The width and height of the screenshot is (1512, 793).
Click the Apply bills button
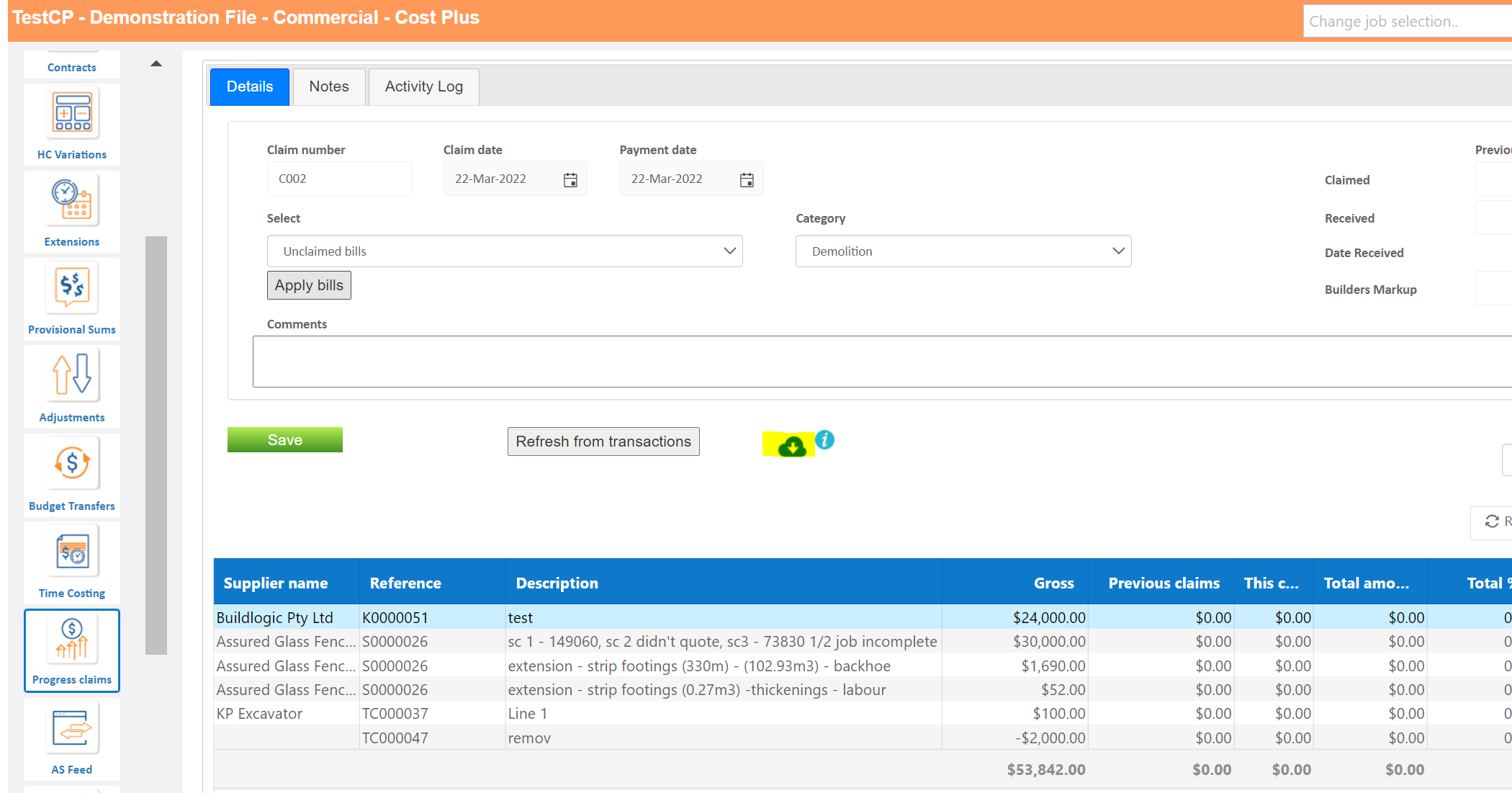tap(309, 285)
